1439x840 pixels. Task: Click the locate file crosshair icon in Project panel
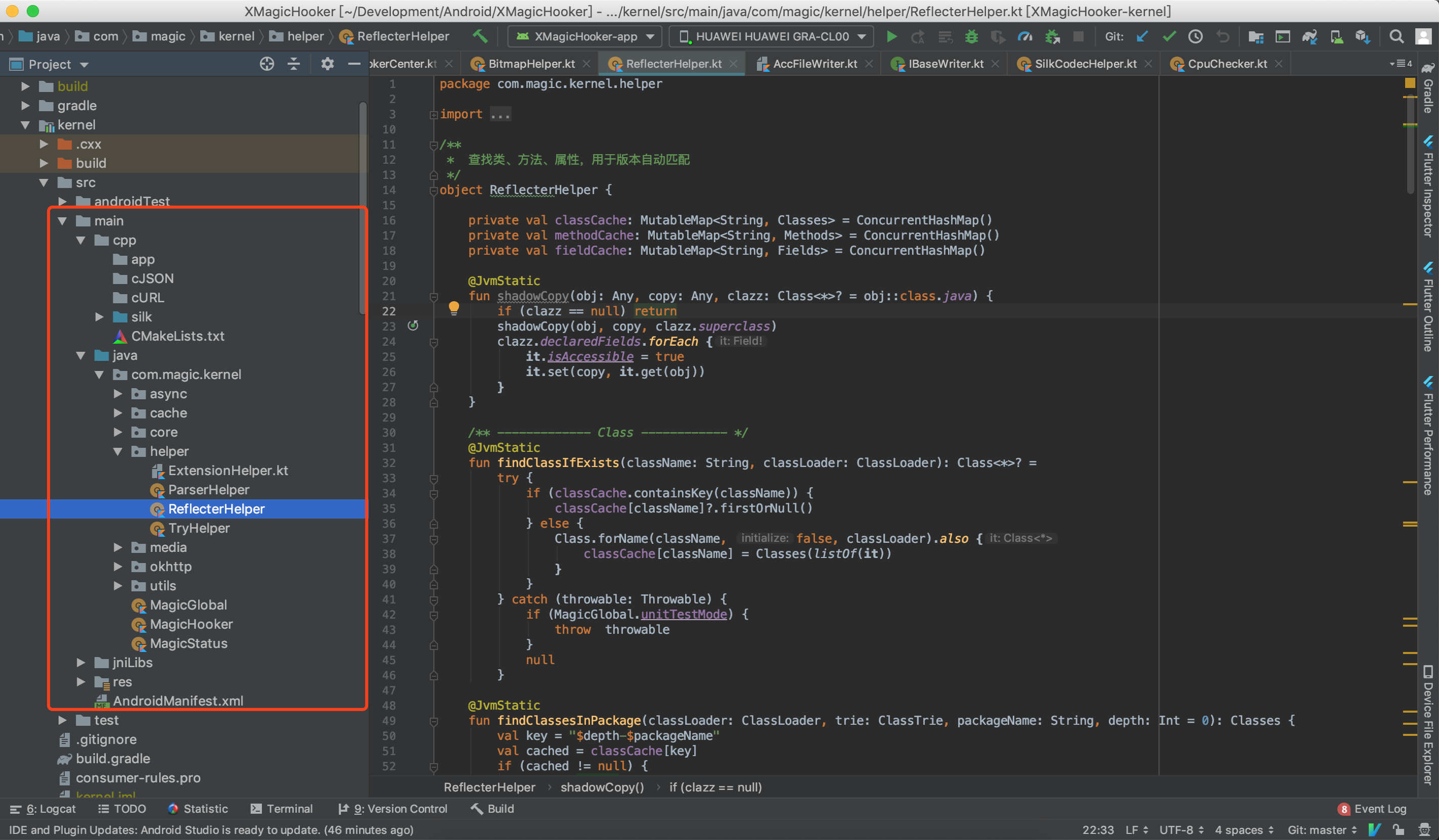click(x=266, y=64)
